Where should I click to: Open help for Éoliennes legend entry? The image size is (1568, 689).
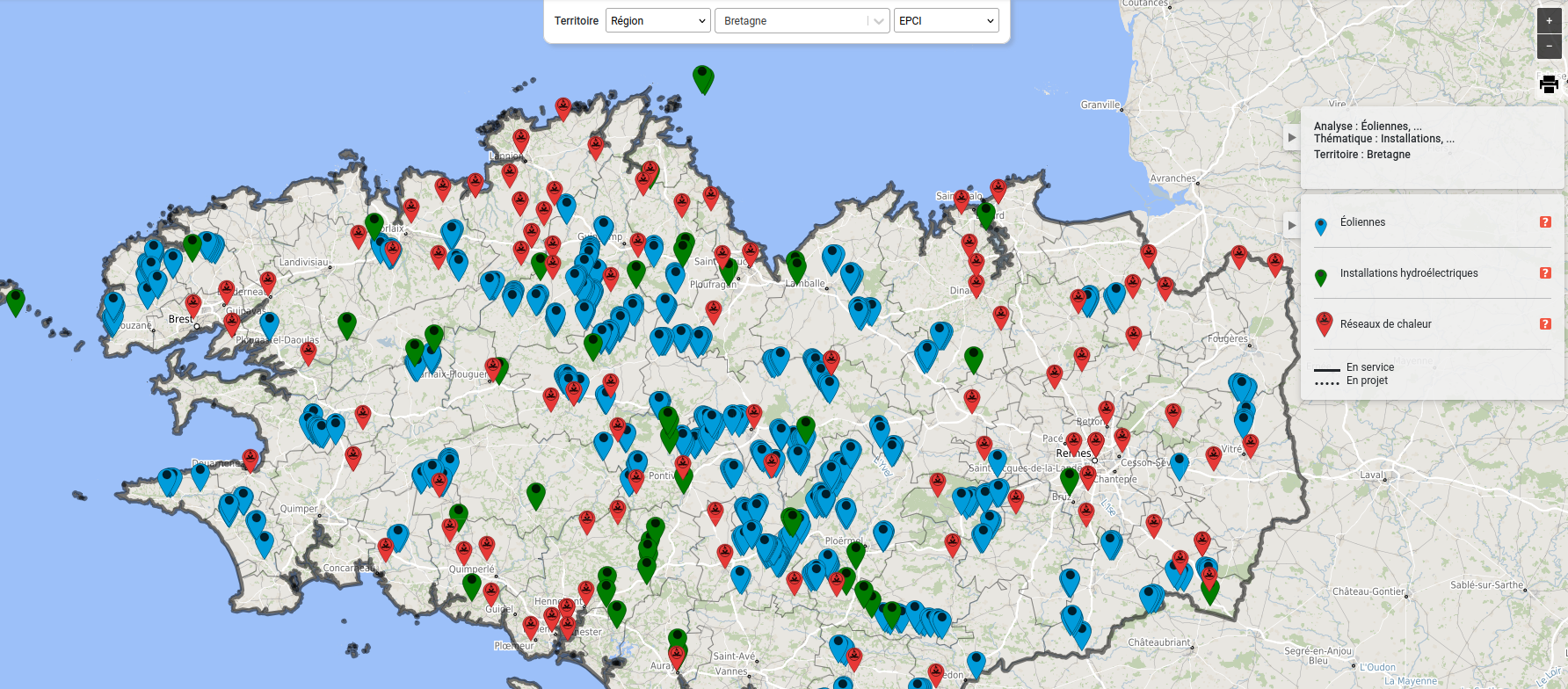(1545, 222)
